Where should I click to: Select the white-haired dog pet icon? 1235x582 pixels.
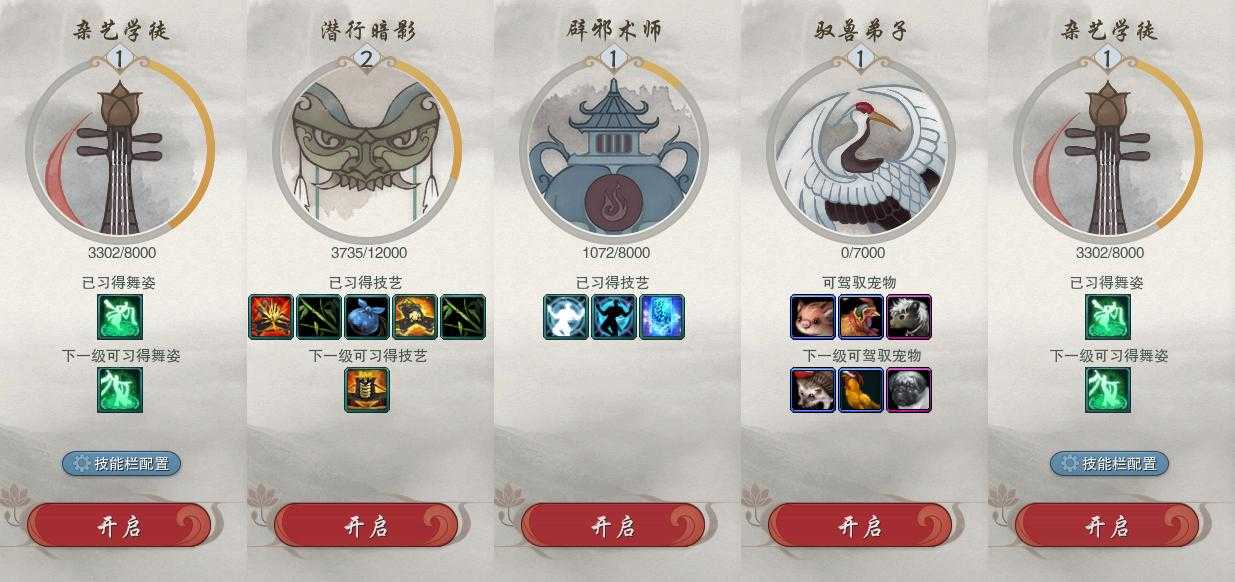pyautogui.click(x=909, y=317)
